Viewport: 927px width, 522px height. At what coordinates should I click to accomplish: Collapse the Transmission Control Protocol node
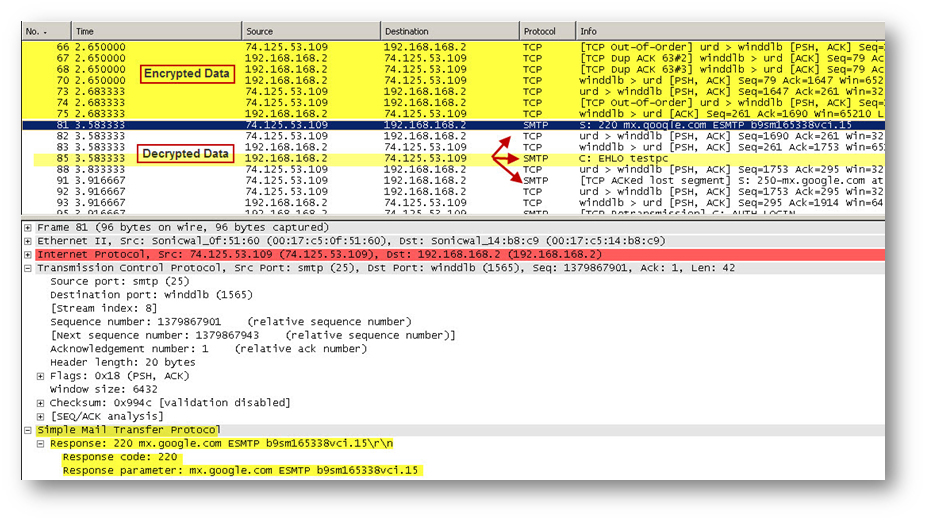tap(27, 268)
